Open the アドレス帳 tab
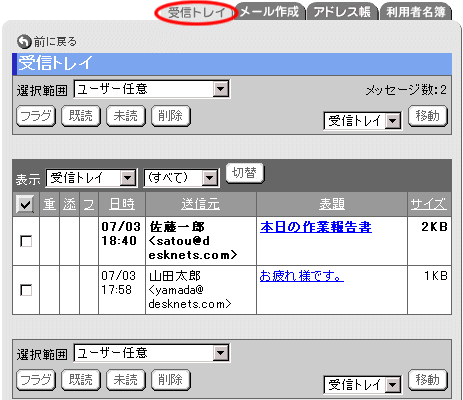463x400 pixels. [x=342, y=12]
